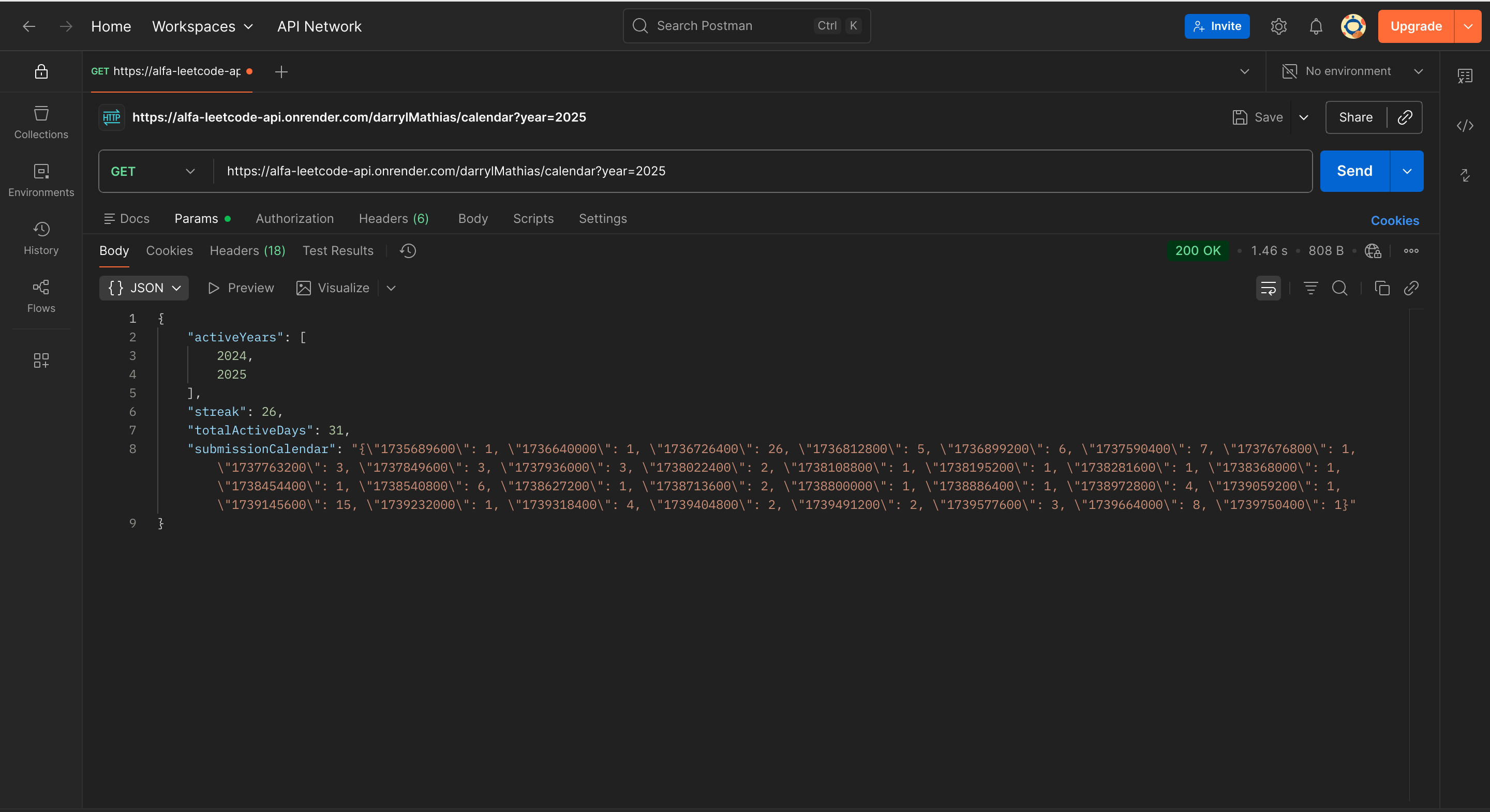The image size is (1490, 812).
Task: Expand the JSON format dropdown
Action: [x=144, y=288]
